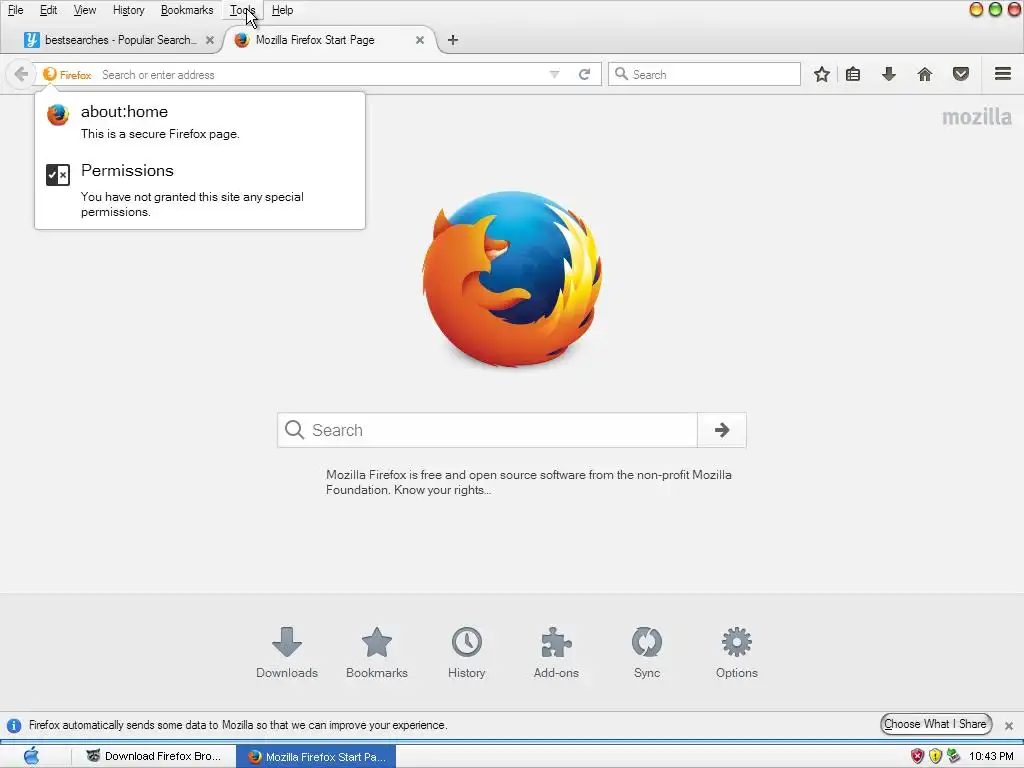
Task: Open Add-ons from start page shortcuts
Action: (556, 653)
